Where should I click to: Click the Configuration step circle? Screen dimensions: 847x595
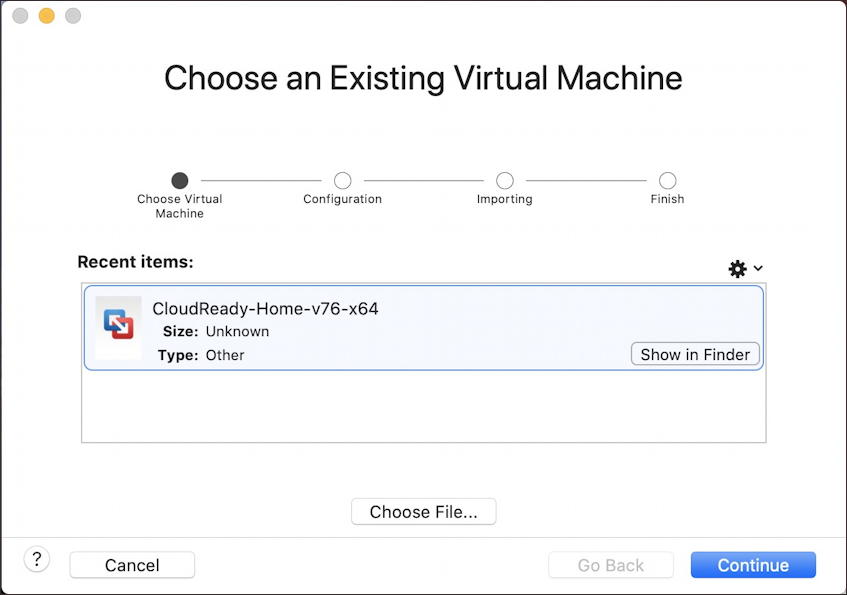[342, 180]
